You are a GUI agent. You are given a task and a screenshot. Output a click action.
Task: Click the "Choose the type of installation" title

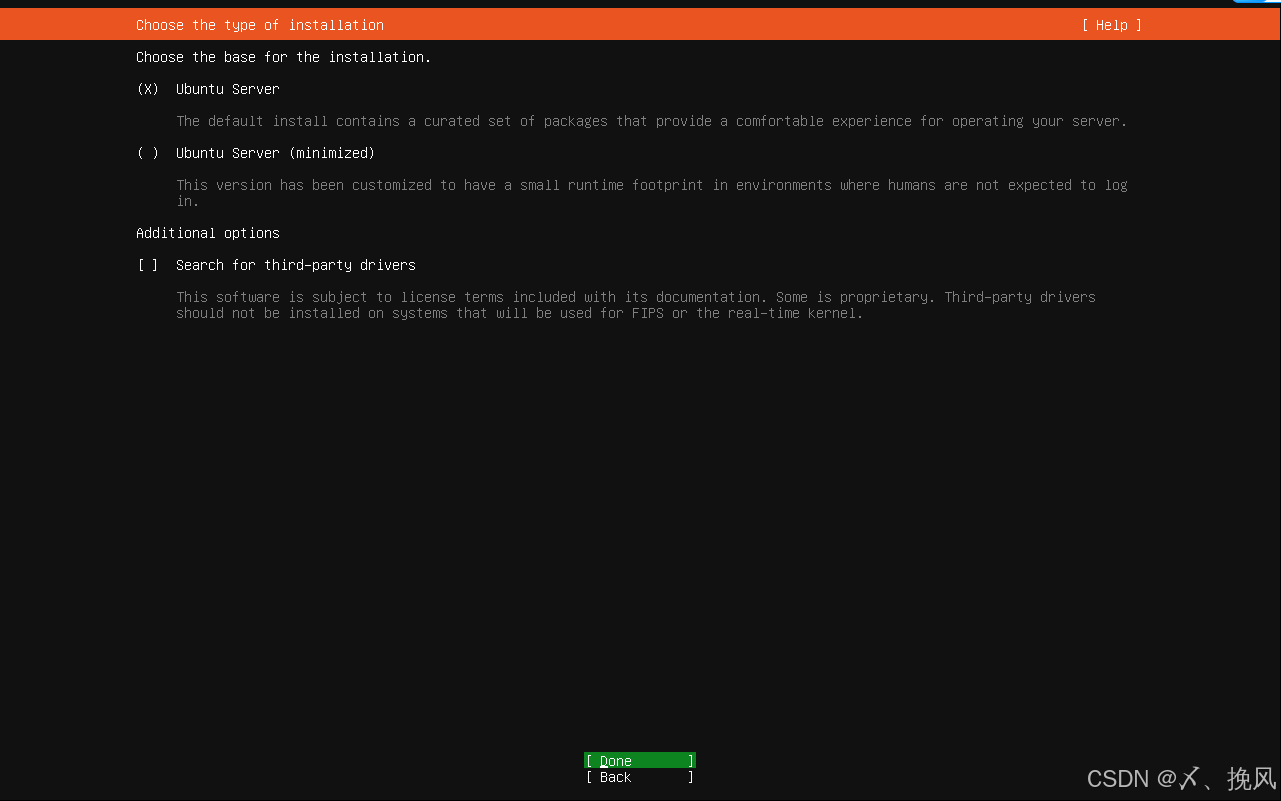click(259, 25)
